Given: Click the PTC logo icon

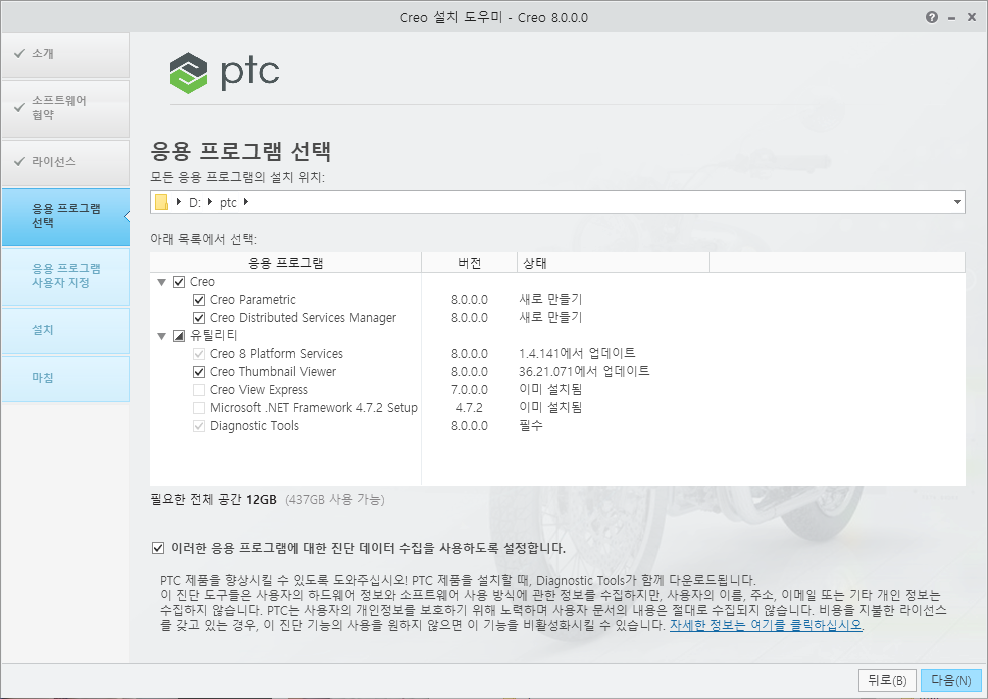Looking at the screenshot, I should [x=188, y=73].
